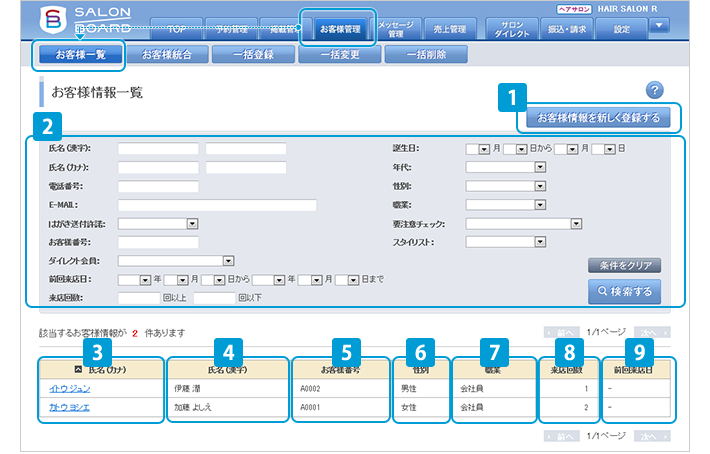Open the 年代 dropdown

pyautogui.click(x=505, y=167)
